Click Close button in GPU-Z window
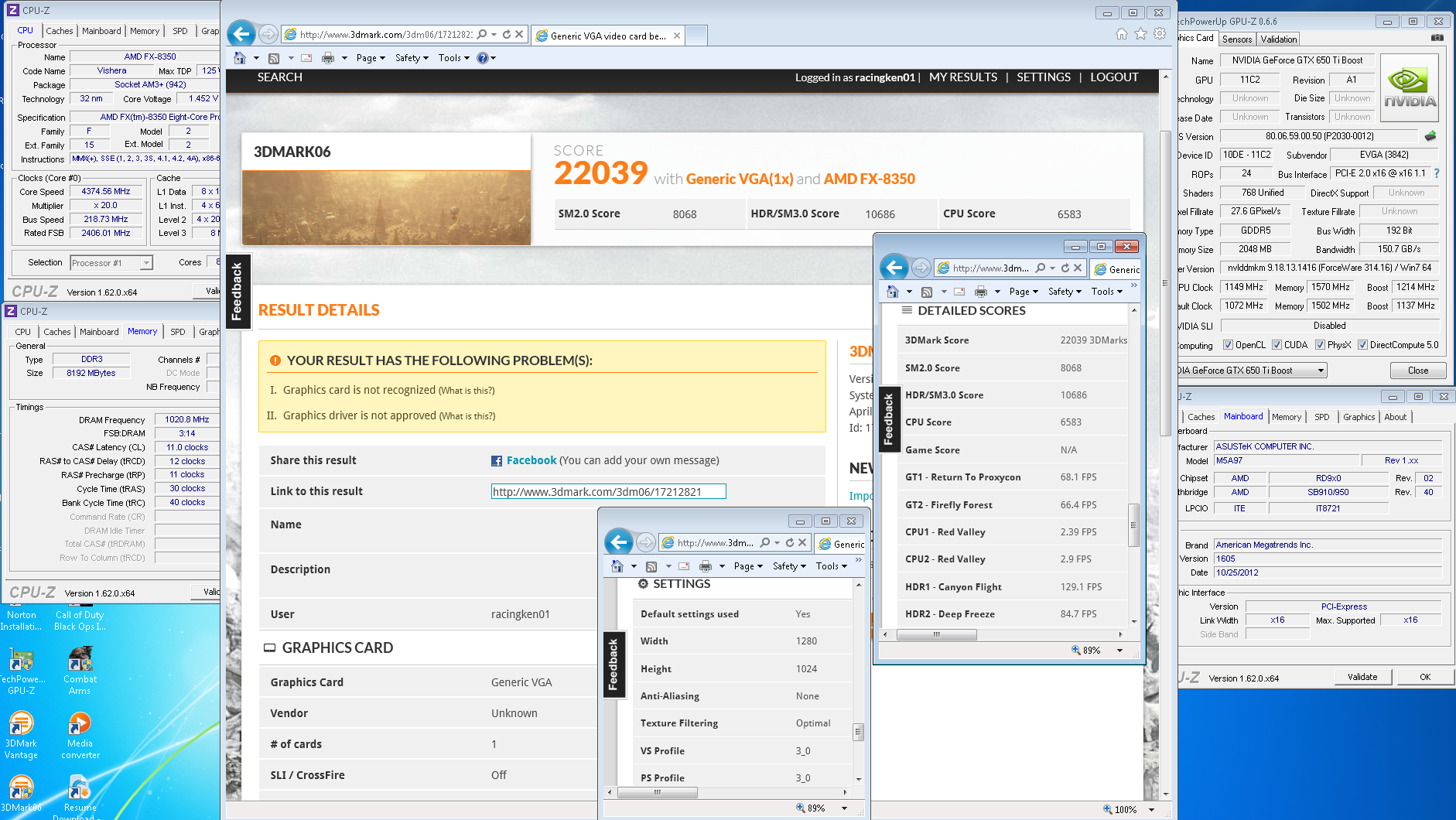1456x820 pixels. (x=1417, y=371)
